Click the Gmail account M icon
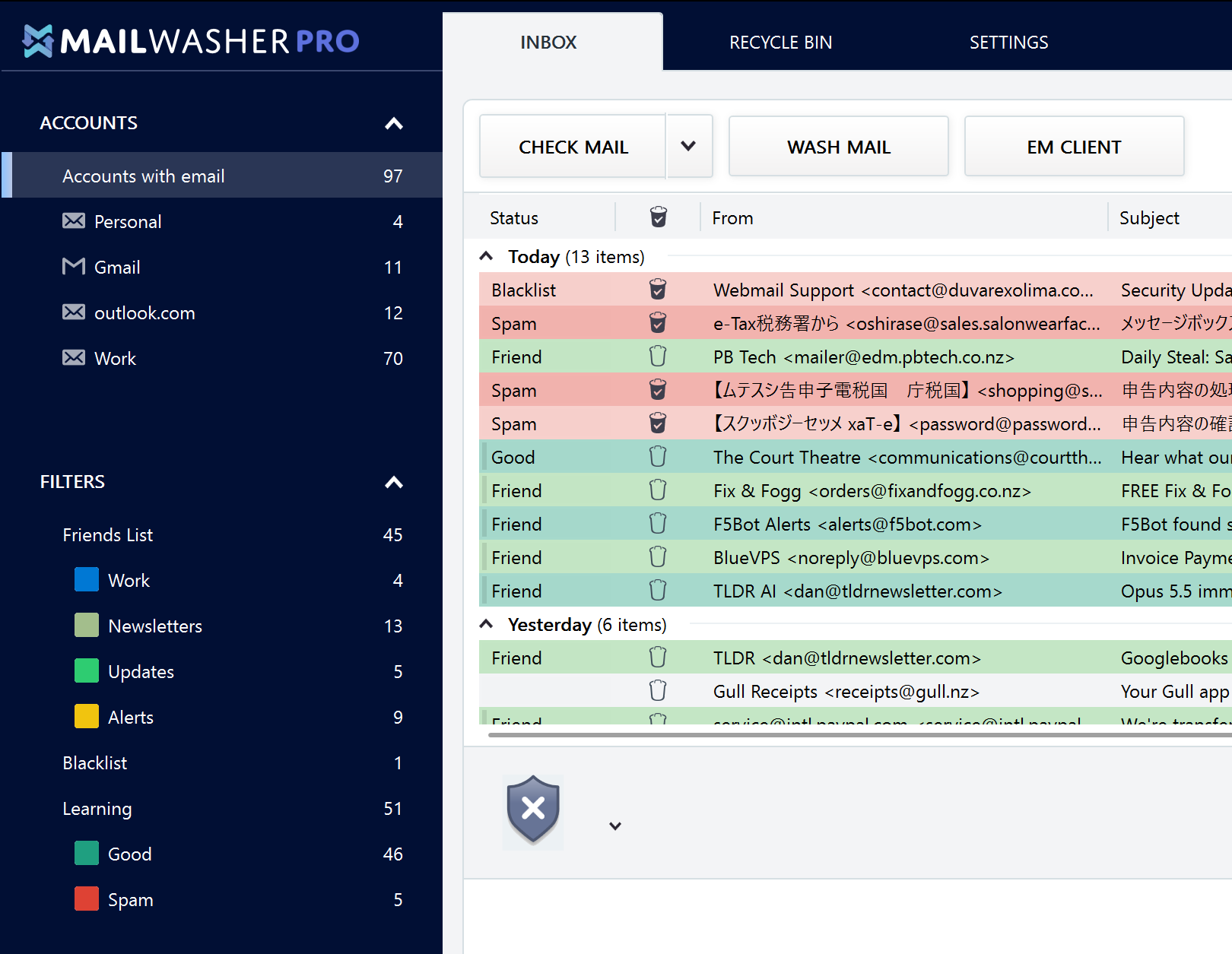Image resolution: width=1232 pixels, height=954 pixels. pyautogui.click(x=74, y=266)
